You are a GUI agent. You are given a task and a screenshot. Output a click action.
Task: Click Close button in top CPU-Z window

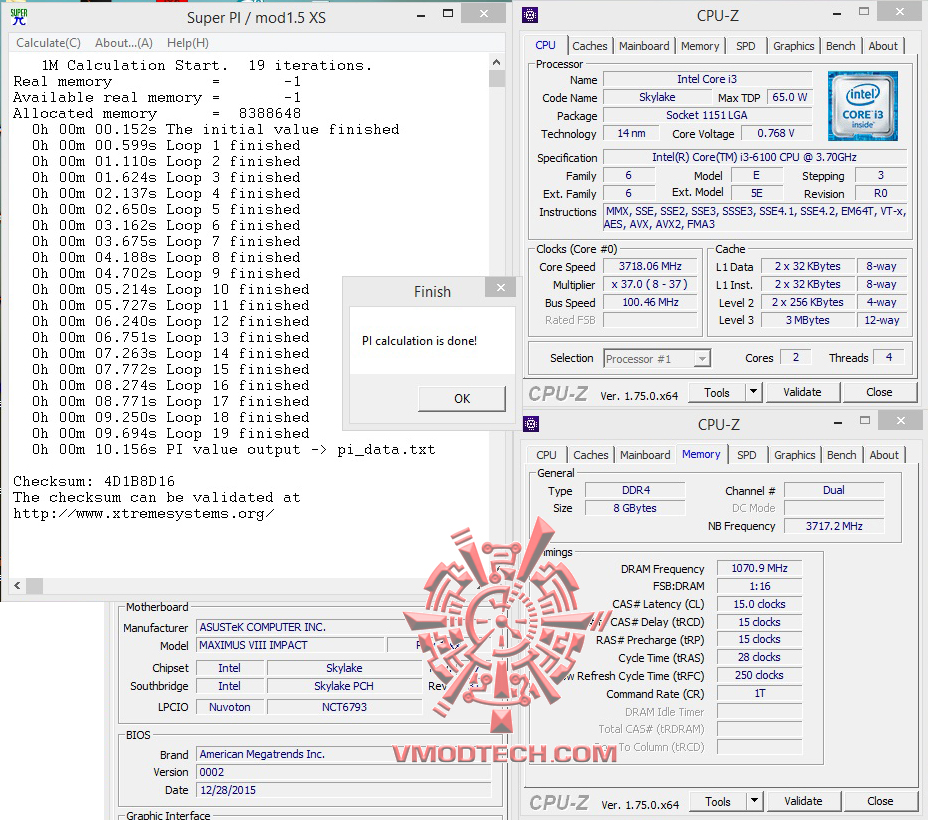point(879,392)
